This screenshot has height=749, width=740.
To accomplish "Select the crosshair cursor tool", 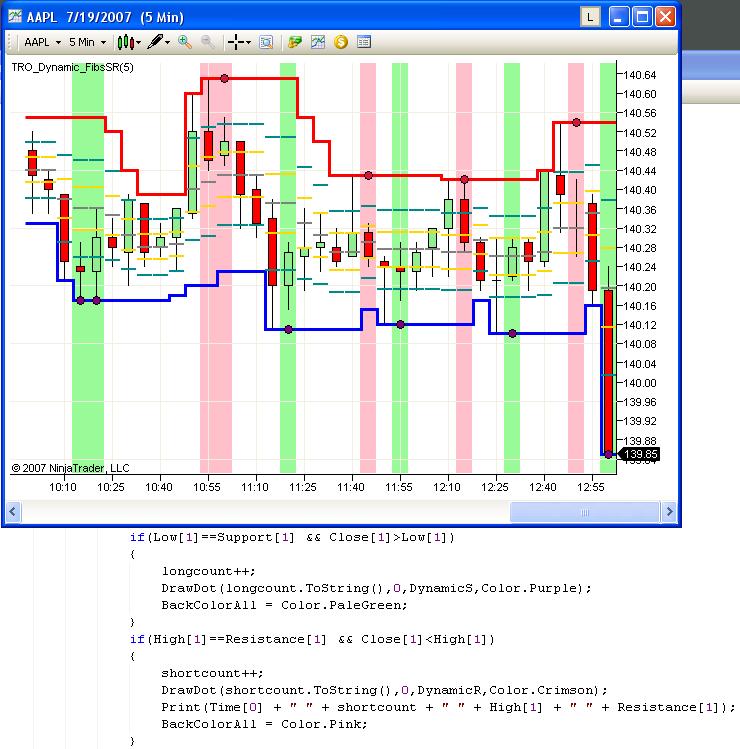I will (x=236, y=43).
